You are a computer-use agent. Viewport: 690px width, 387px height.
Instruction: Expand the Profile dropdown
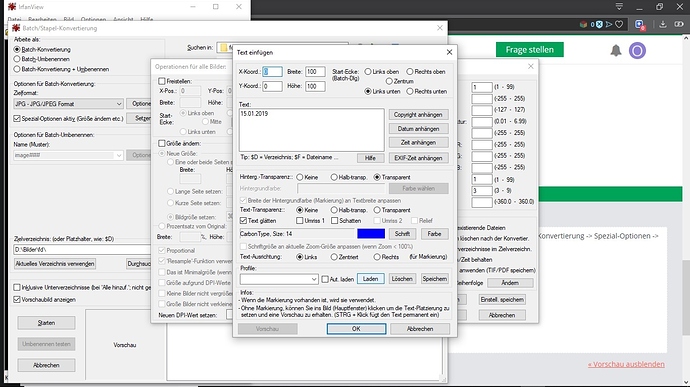click(x=279, y=279)
